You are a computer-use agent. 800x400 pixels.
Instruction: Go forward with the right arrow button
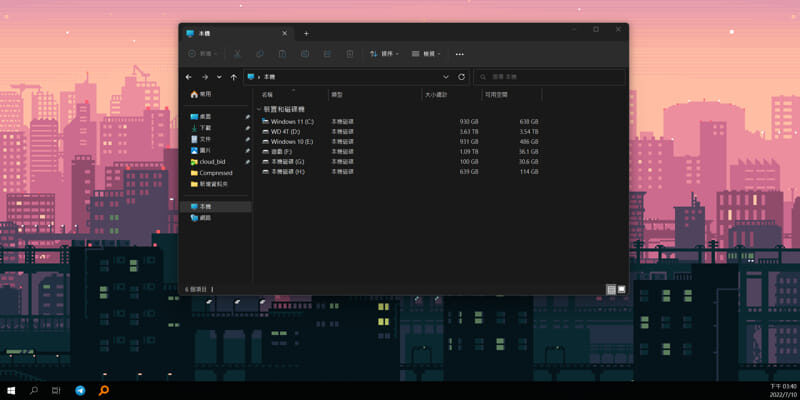coord(205,77)
